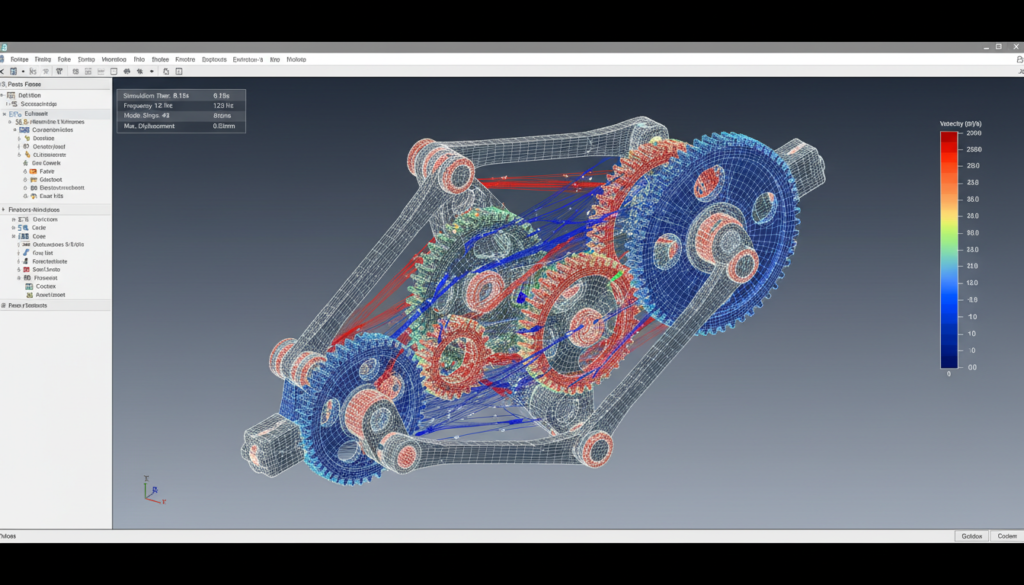Click the icon beside Exat hlts
1024x585 pixels.
pos(33,196)
